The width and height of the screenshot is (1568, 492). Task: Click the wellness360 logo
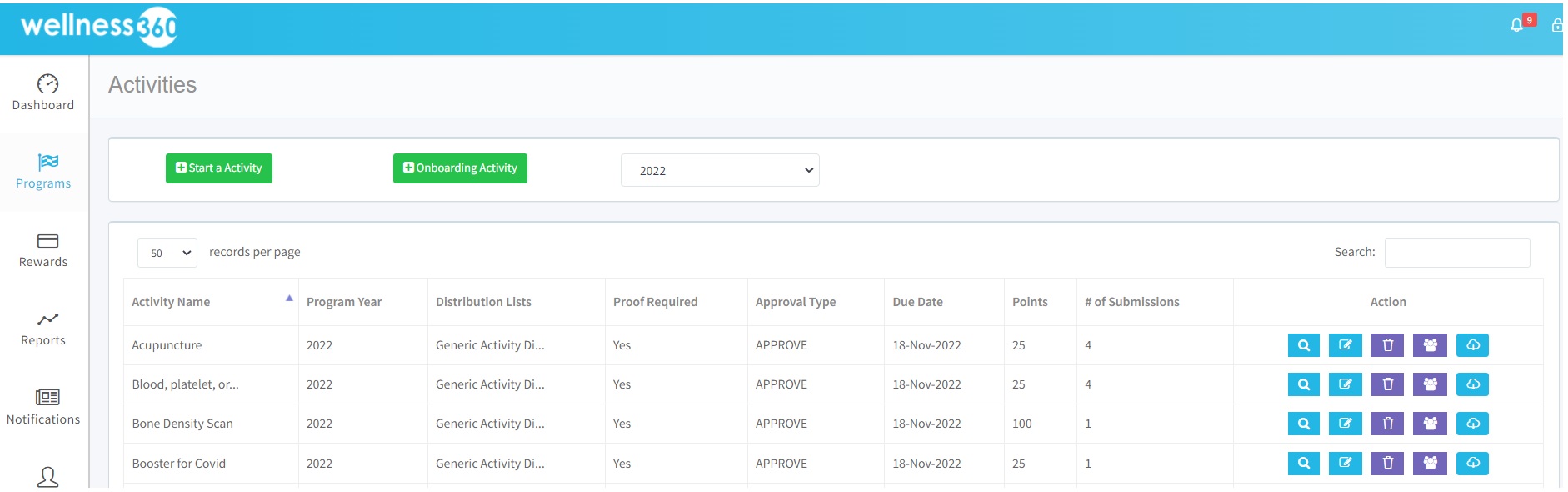tap(99, 27)
